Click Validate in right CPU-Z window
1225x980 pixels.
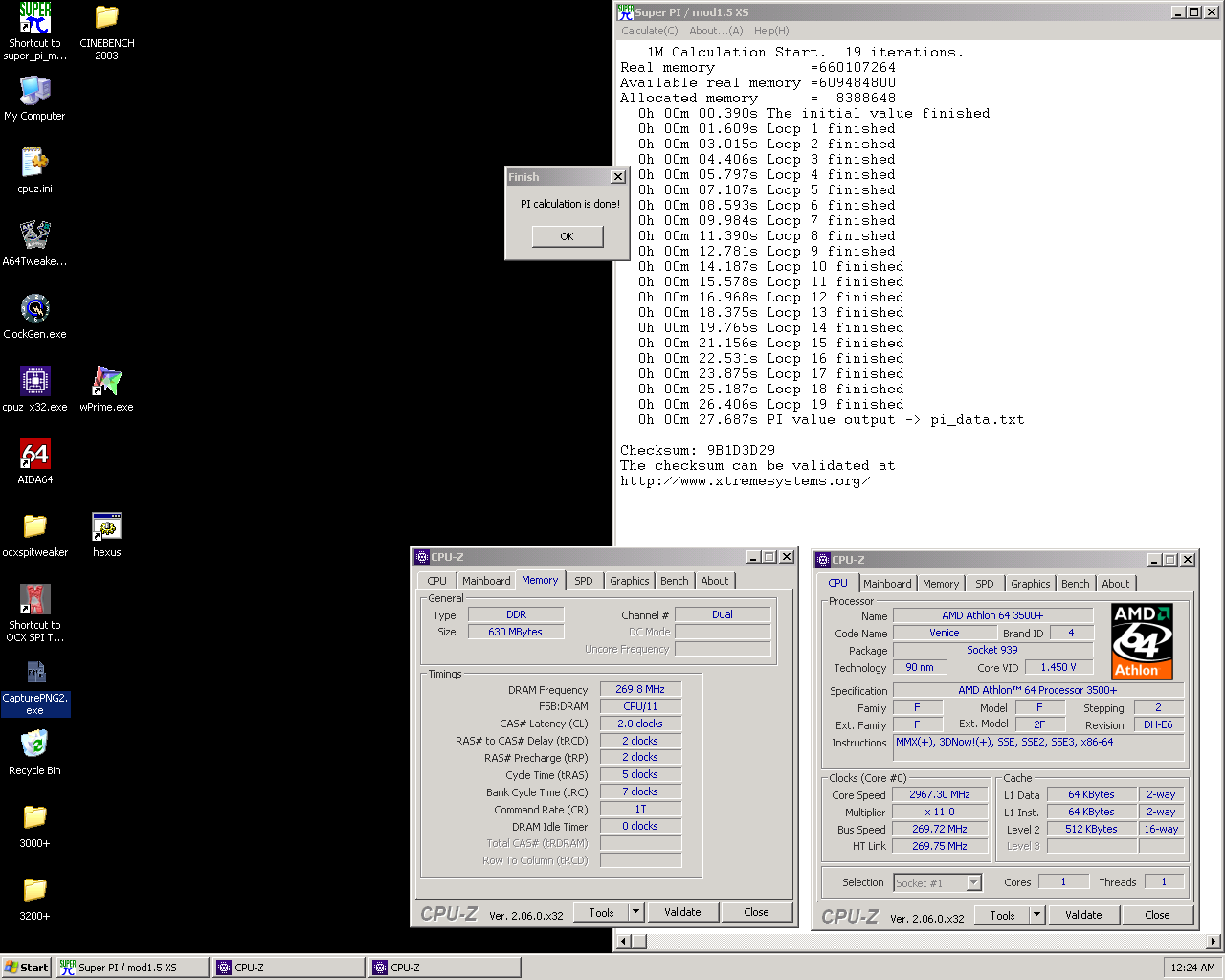(1084, 915)
